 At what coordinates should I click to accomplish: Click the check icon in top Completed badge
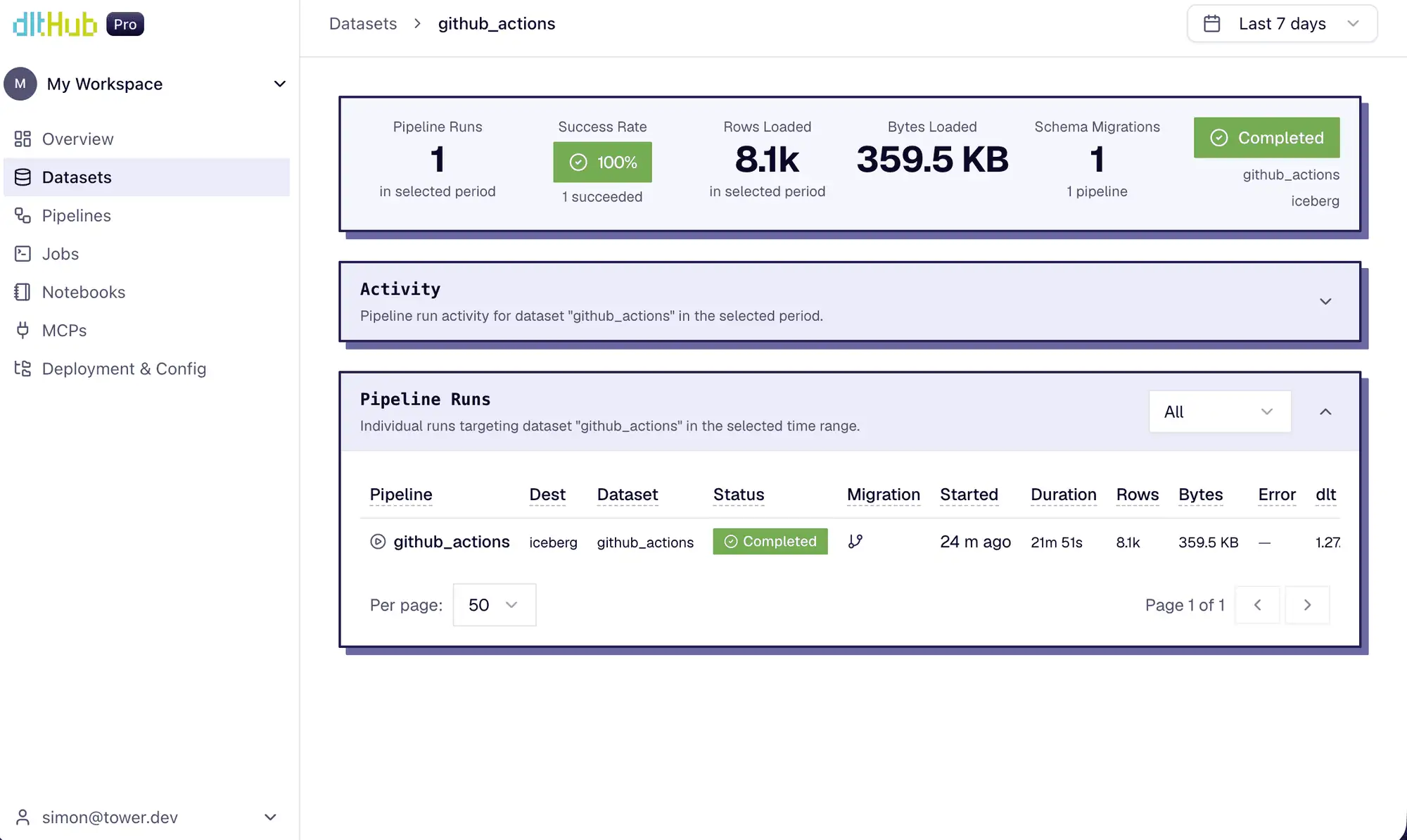[1219, 138]
